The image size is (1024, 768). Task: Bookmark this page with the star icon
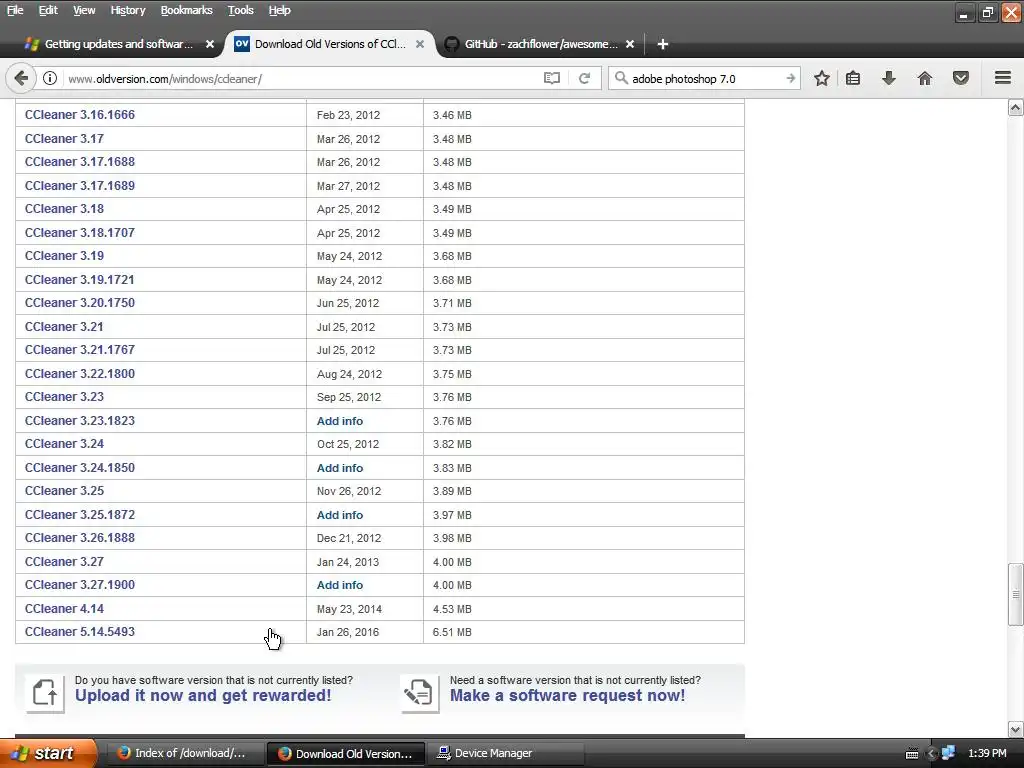822,78
